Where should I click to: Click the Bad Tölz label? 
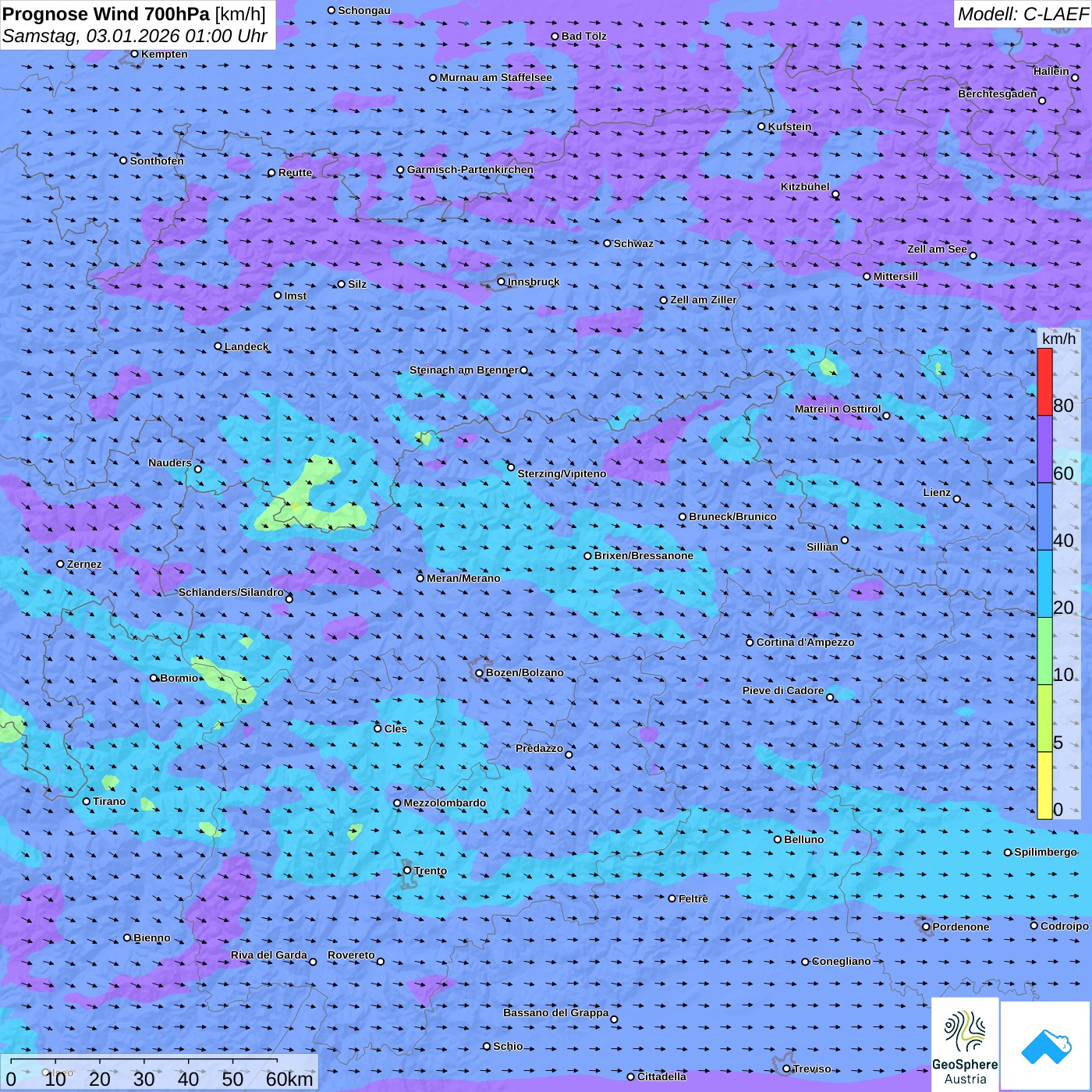coord(583,36)
